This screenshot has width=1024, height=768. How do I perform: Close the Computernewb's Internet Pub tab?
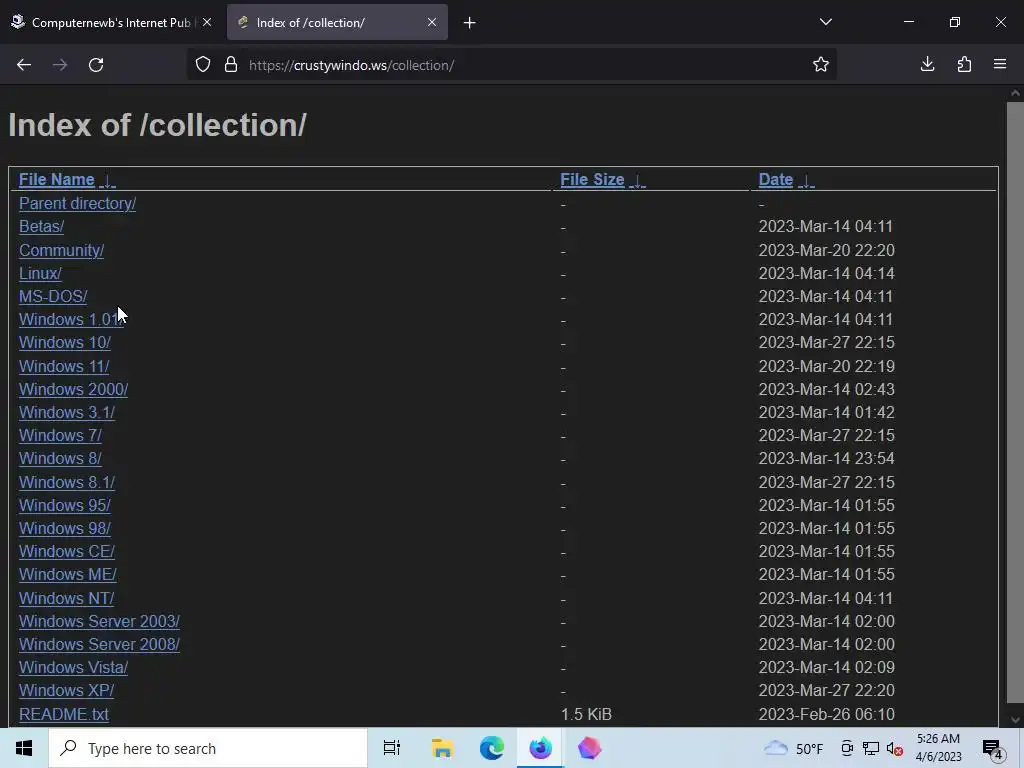(x=207, y=22)
